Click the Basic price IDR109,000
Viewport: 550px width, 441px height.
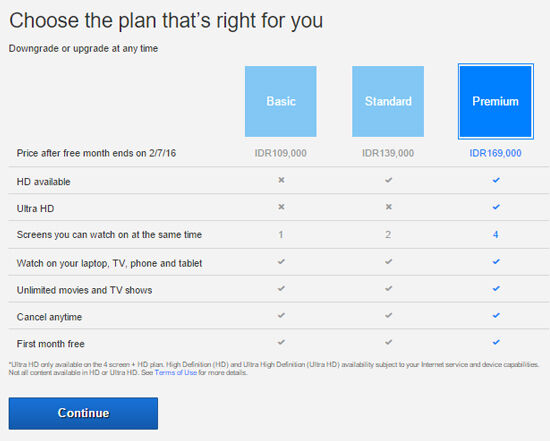tap(281, 153)
